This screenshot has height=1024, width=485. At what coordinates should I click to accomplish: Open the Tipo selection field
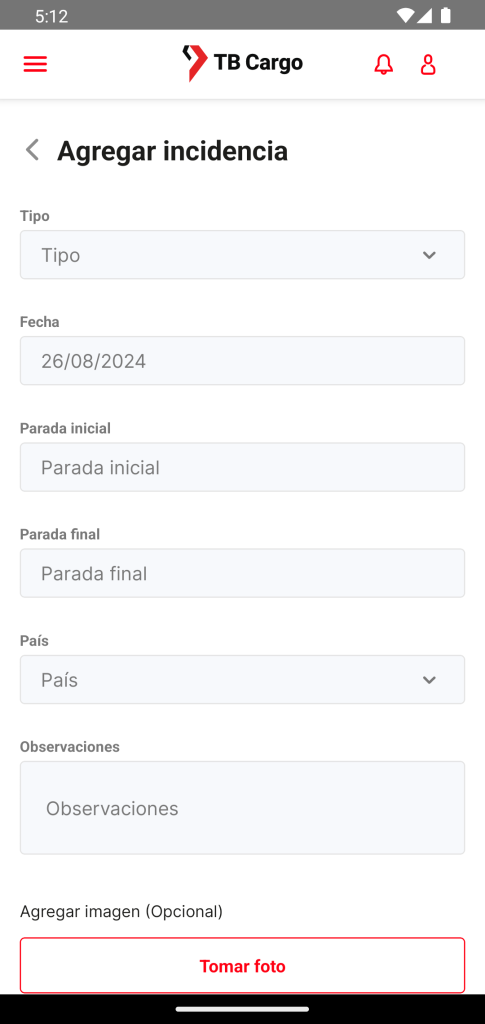point(242,255)
